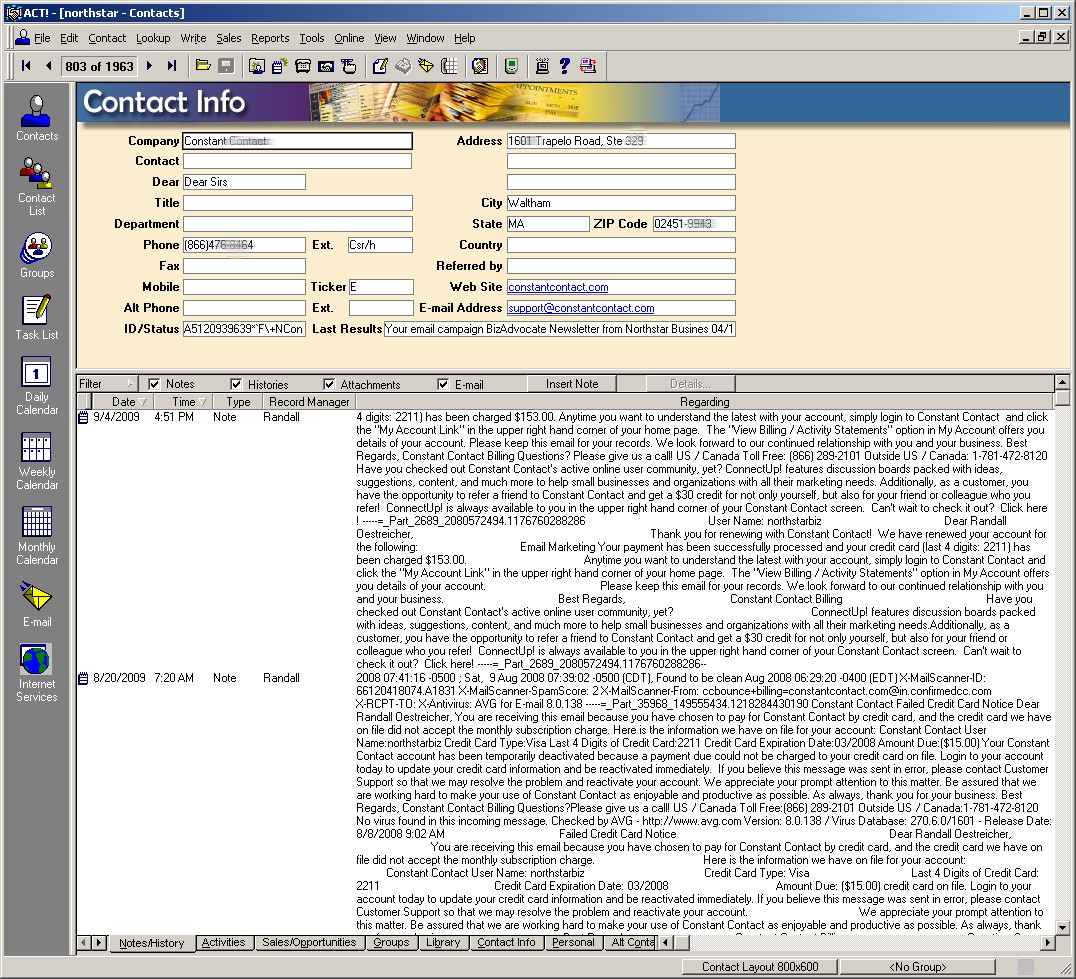Click the Type column header
This screenshot has width=1076, height=979.
pos(237,401)
